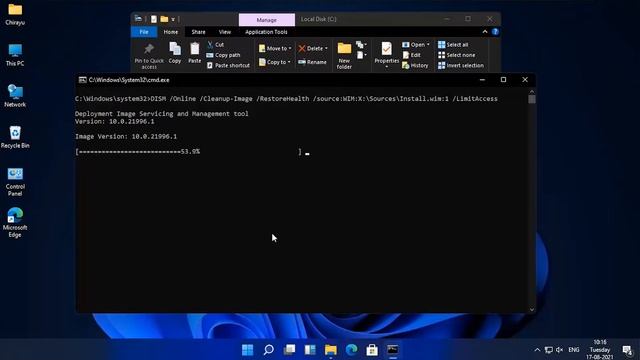Open Microsoft Store from taskbar

click(372, 350)
